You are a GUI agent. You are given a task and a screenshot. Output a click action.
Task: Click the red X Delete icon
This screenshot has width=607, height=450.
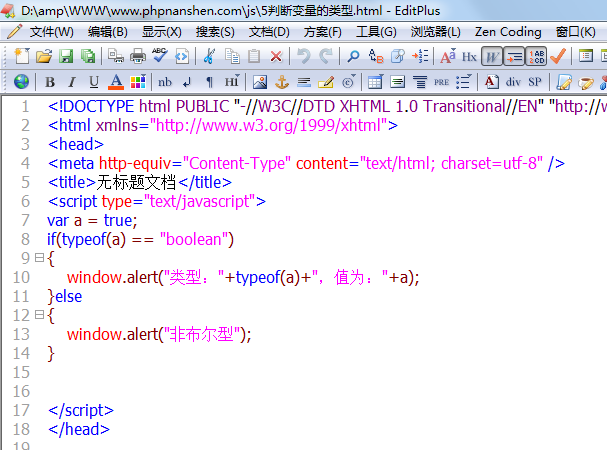tap(276, 57)
